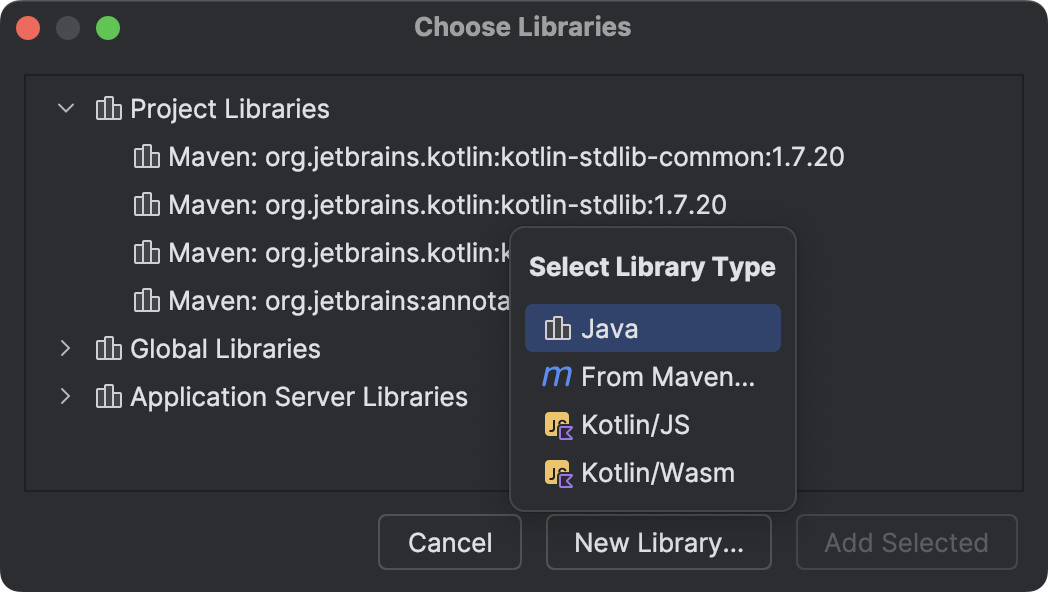Click the library icon beside Global Libraries

click(x=108, y=349)
